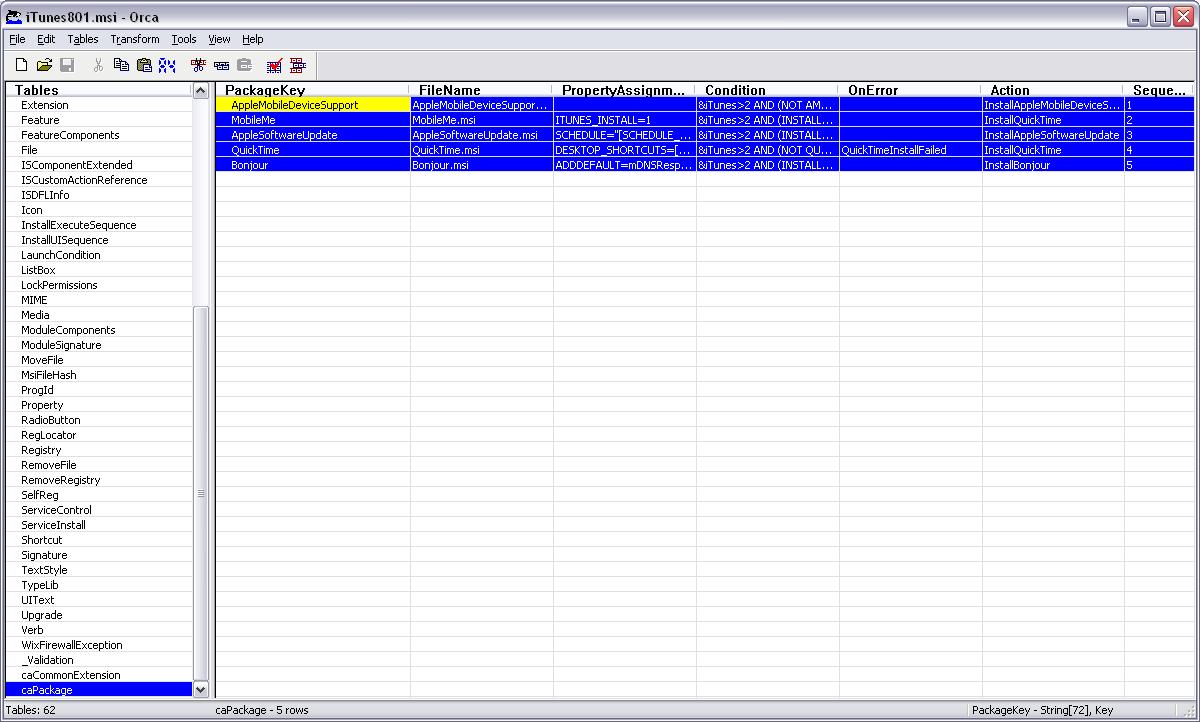Screen dimensions: 1200x722
Task: Click the Copy Row icon
Action: pos(221,65)
